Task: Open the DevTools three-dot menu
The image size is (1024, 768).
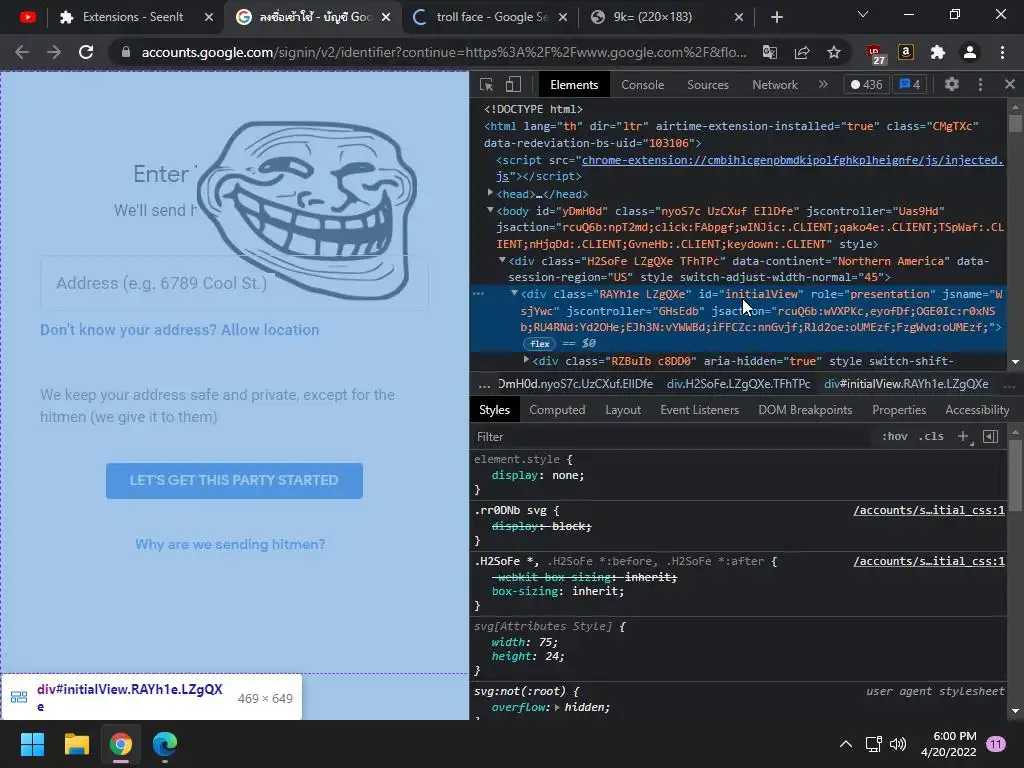Action: 980,84
